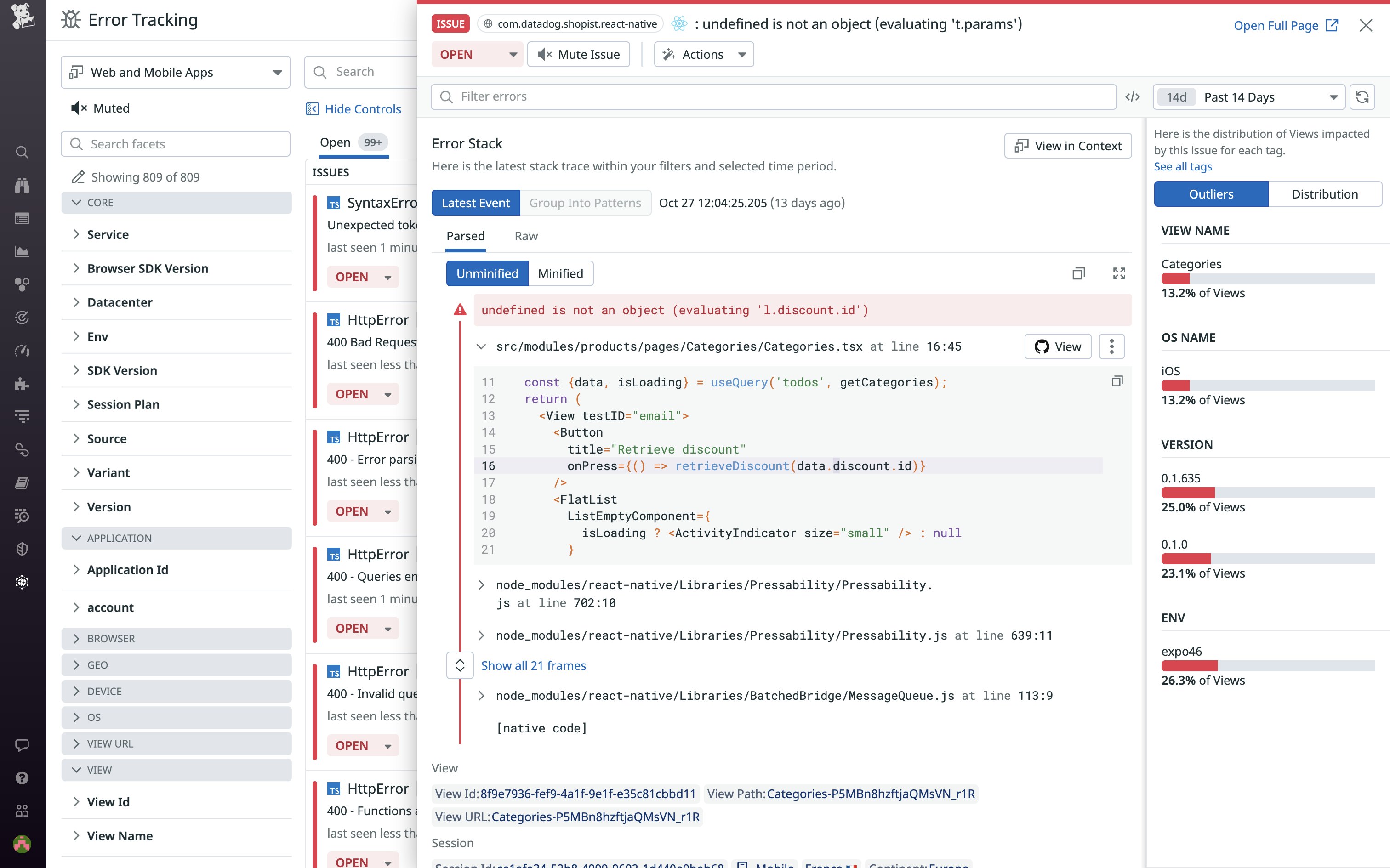This screenshot has height=868, width=1390.
Task: Open the query syntax </> icon near filter bar
Action: point(1133,96)
